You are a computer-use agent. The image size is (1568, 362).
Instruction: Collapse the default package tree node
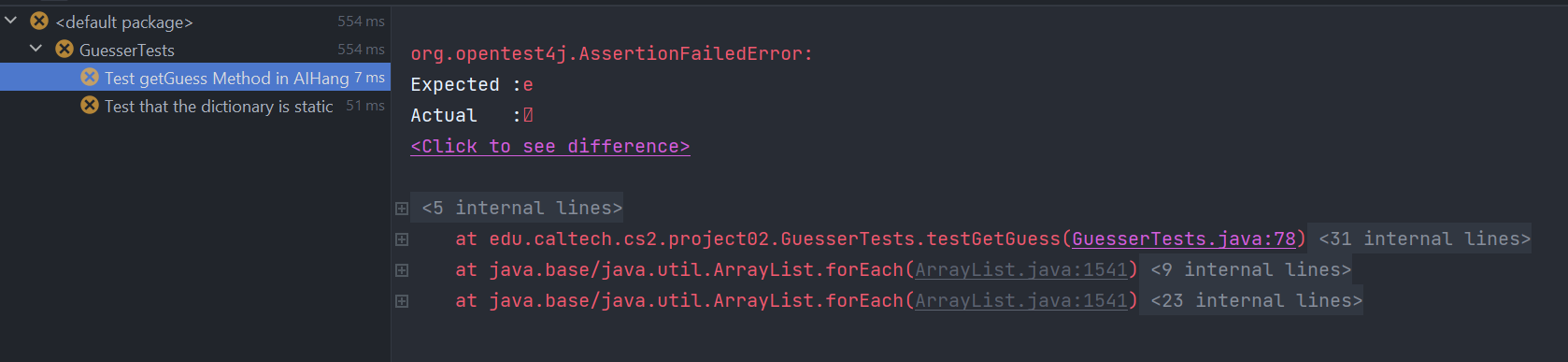click(x=11, y=20)
